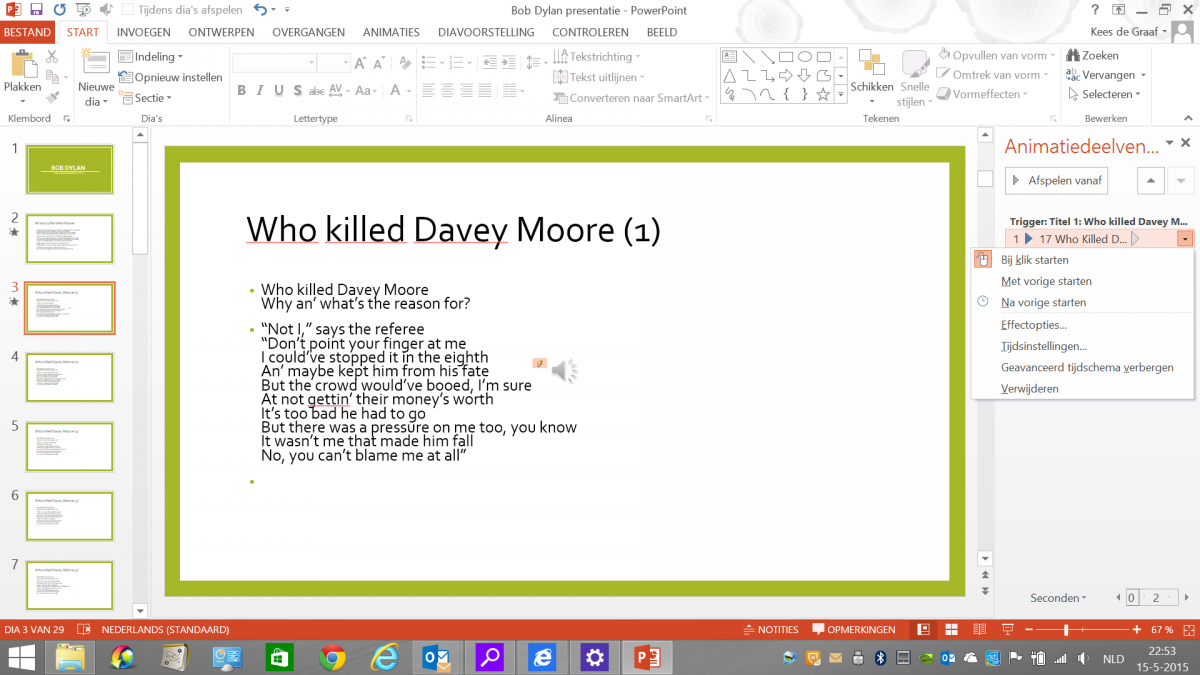
Task: Click the Zoeken binoculars icon
Action: pyautogui.click(x=1072, y=56)
